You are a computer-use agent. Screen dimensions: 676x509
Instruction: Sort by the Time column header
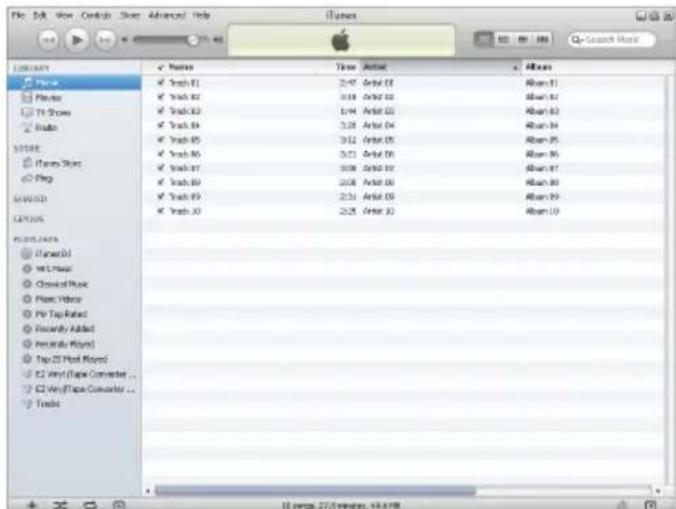(x=345, y=67)
